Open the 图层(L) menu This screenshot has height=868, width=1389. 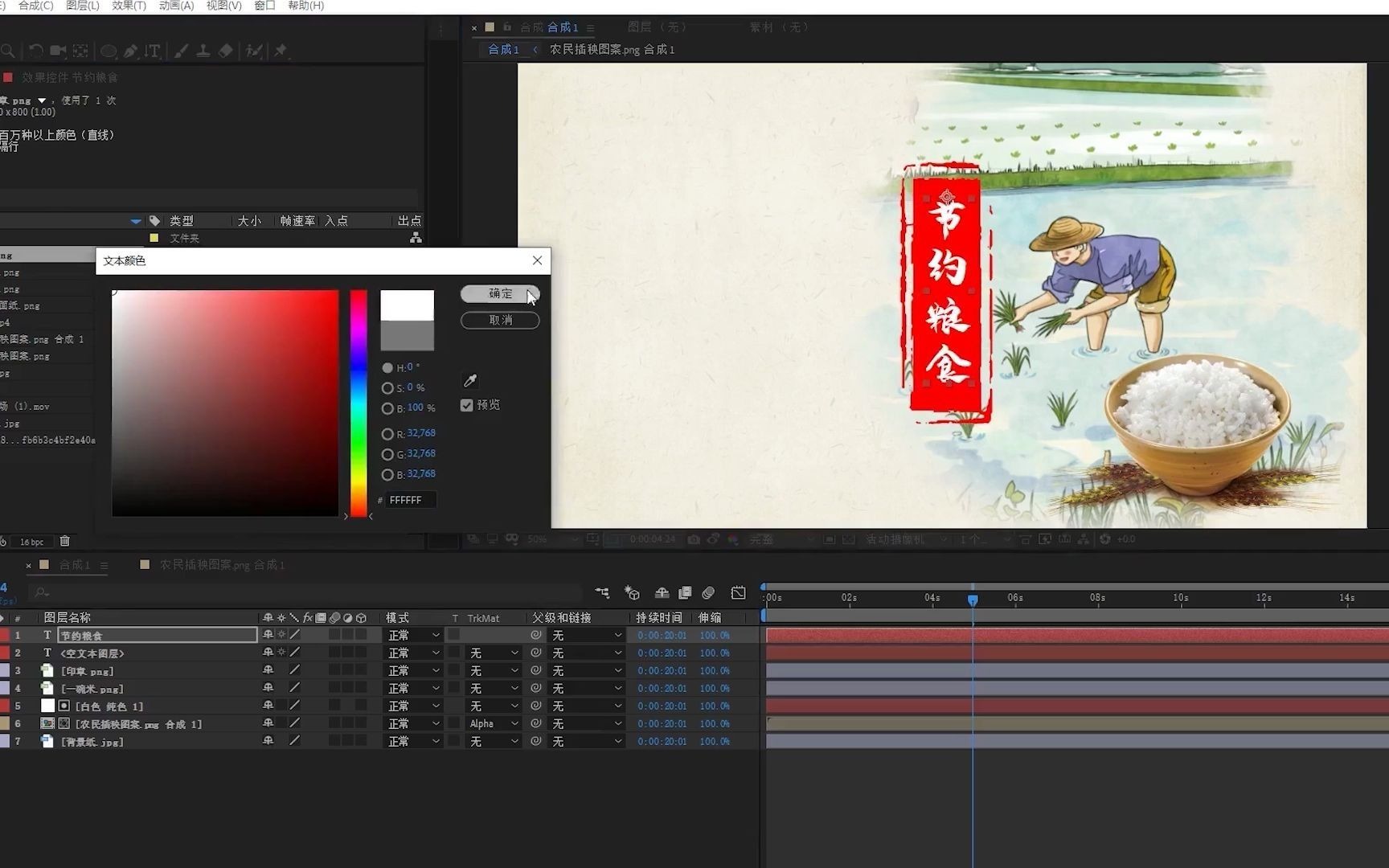click(82, 6)
